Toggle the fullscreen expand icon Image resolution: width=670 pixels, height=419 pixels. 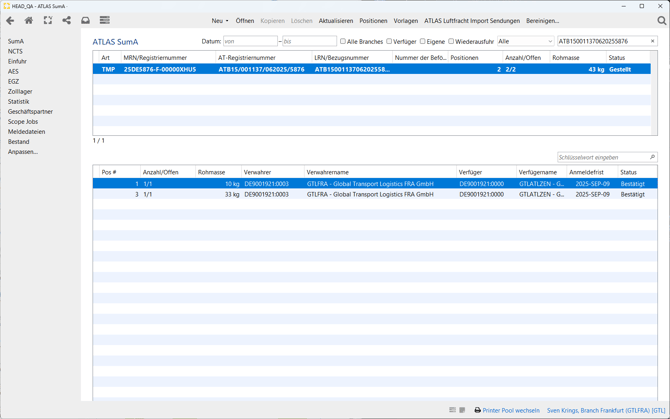point(48,21)
